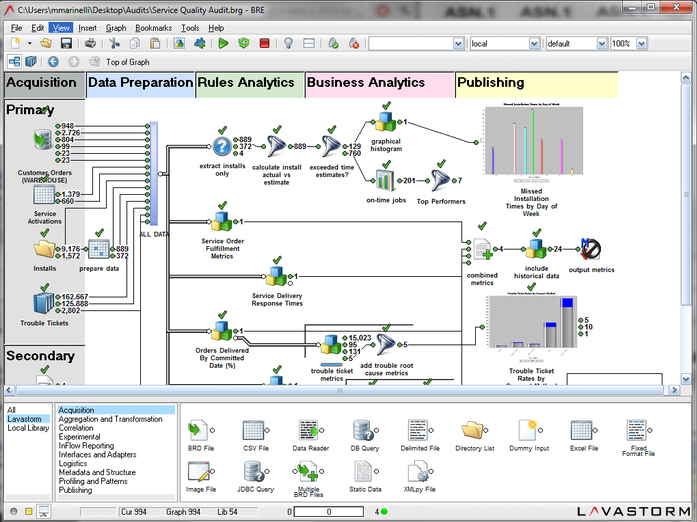The height and width of the screenshot is (522, 697).
Task: Click the Save floppy disk icon
Action: (x=66, y=43)
